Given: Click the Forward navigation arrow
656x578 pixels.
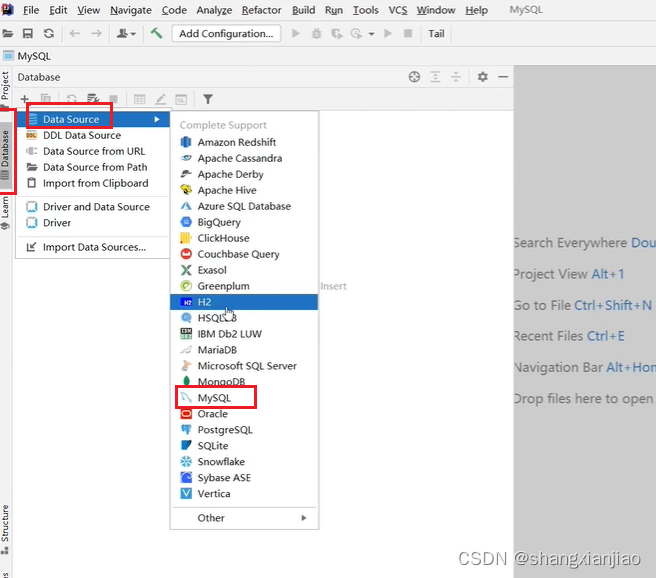Looking at the screenshot, I should (96, 33).
